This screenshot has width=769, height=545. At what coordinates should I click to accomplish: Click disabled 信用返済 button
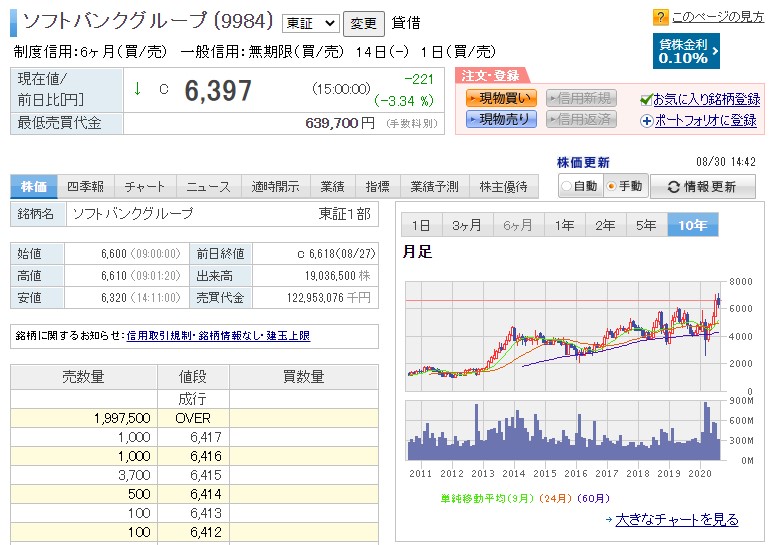581,119
